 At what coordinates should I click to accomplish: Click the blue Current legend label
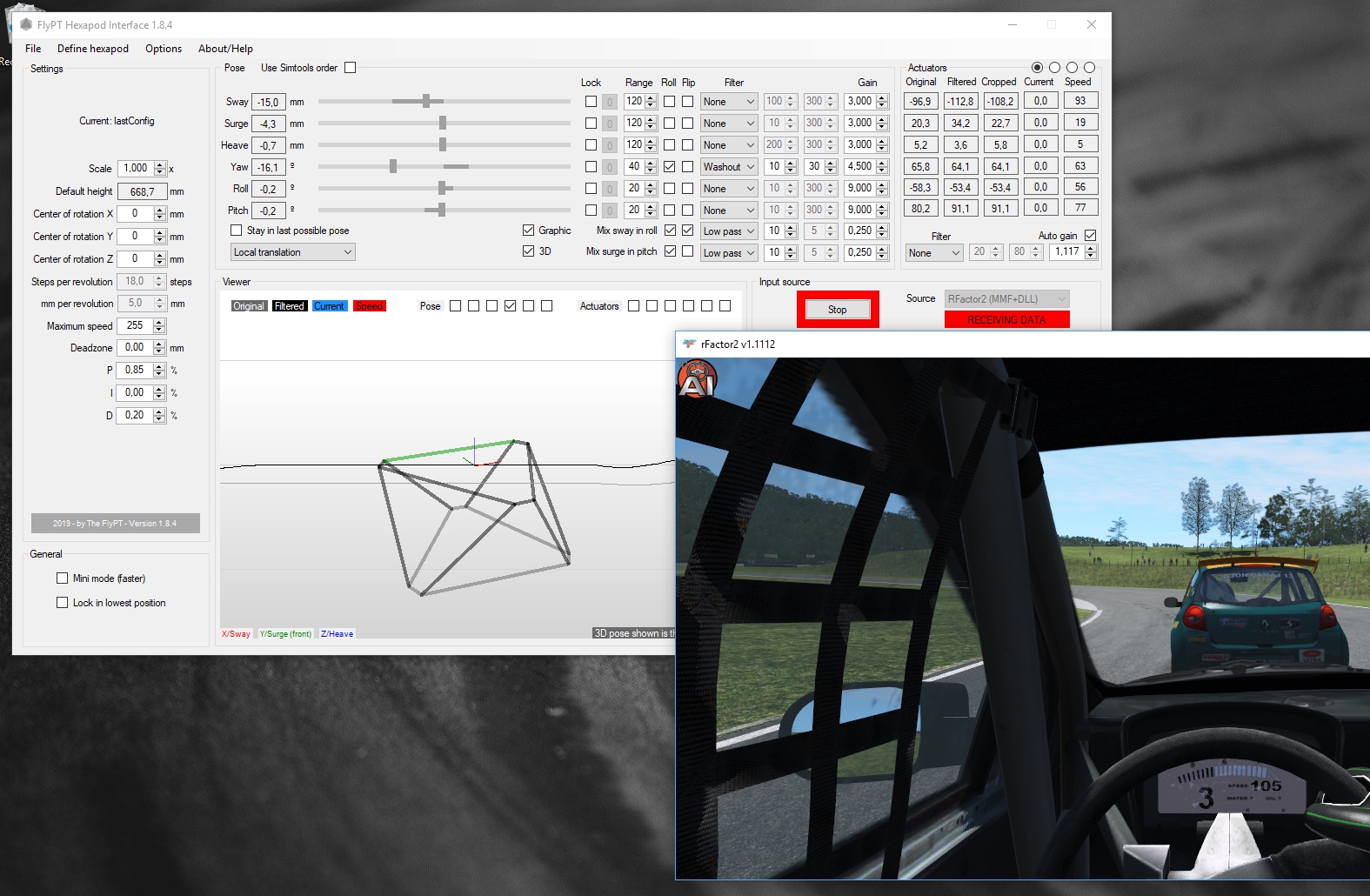[x=329, y=306]
